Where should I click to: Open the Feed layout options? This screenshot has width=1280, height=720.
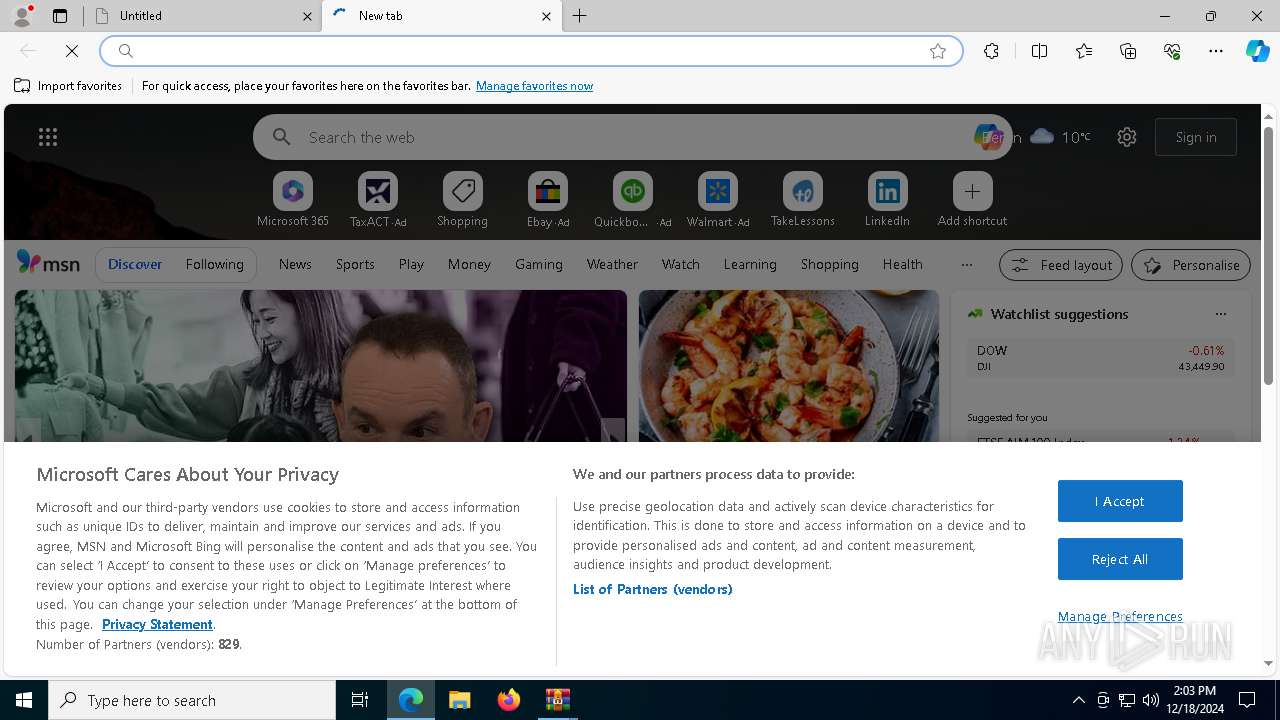click(x=1061, y=265)
